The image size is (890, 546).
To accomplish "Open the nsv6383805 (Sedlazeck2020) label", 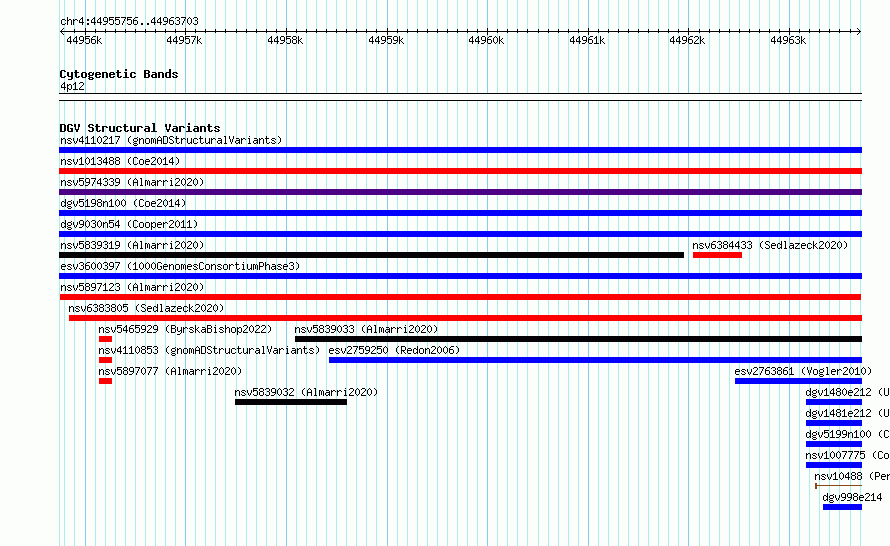I will [146, 308].
